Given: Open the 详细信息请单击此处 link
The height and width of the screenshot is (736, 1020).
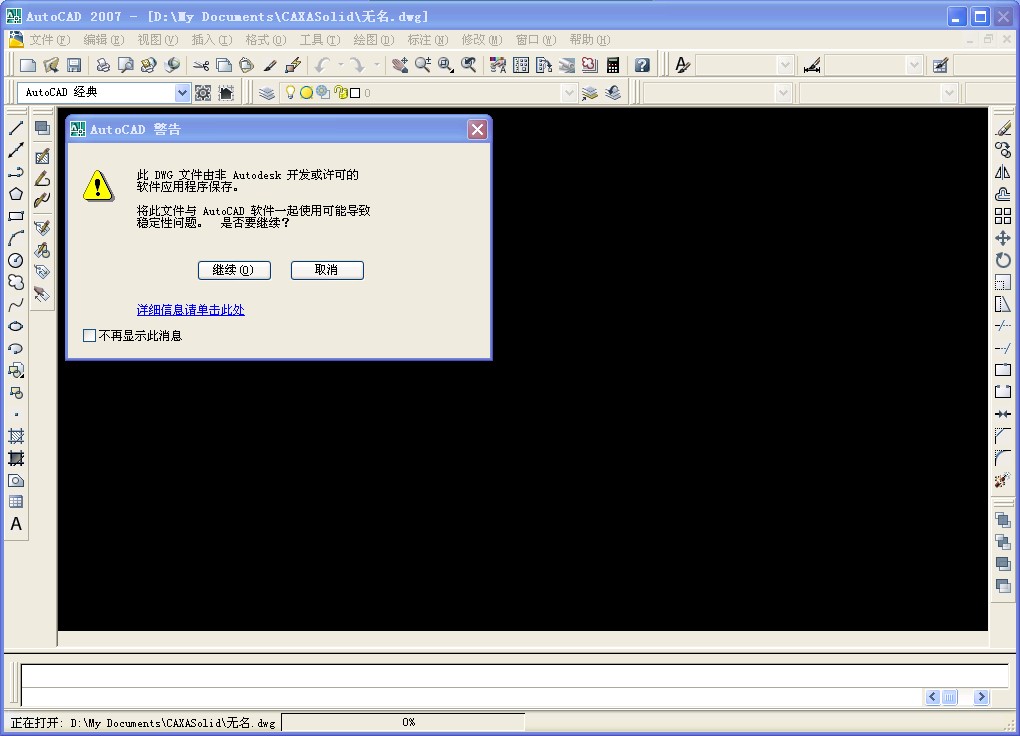Looking at the screenshot, I should [191, 310].
